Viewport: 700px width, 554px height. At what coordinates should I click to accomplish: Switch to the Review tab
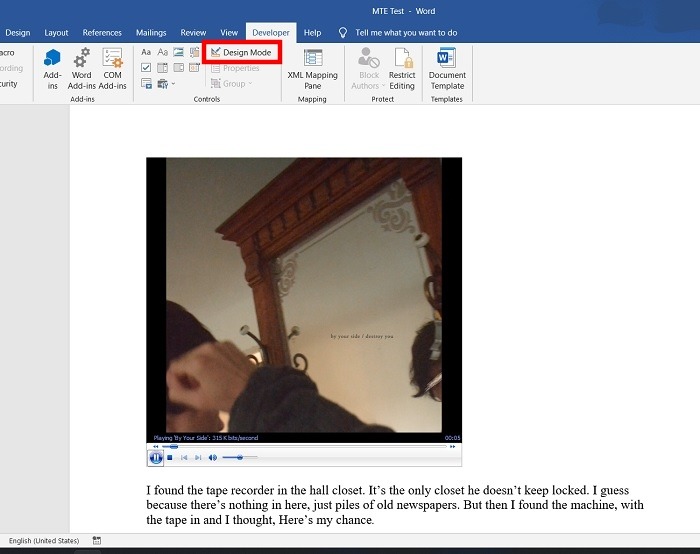[193, 33]
